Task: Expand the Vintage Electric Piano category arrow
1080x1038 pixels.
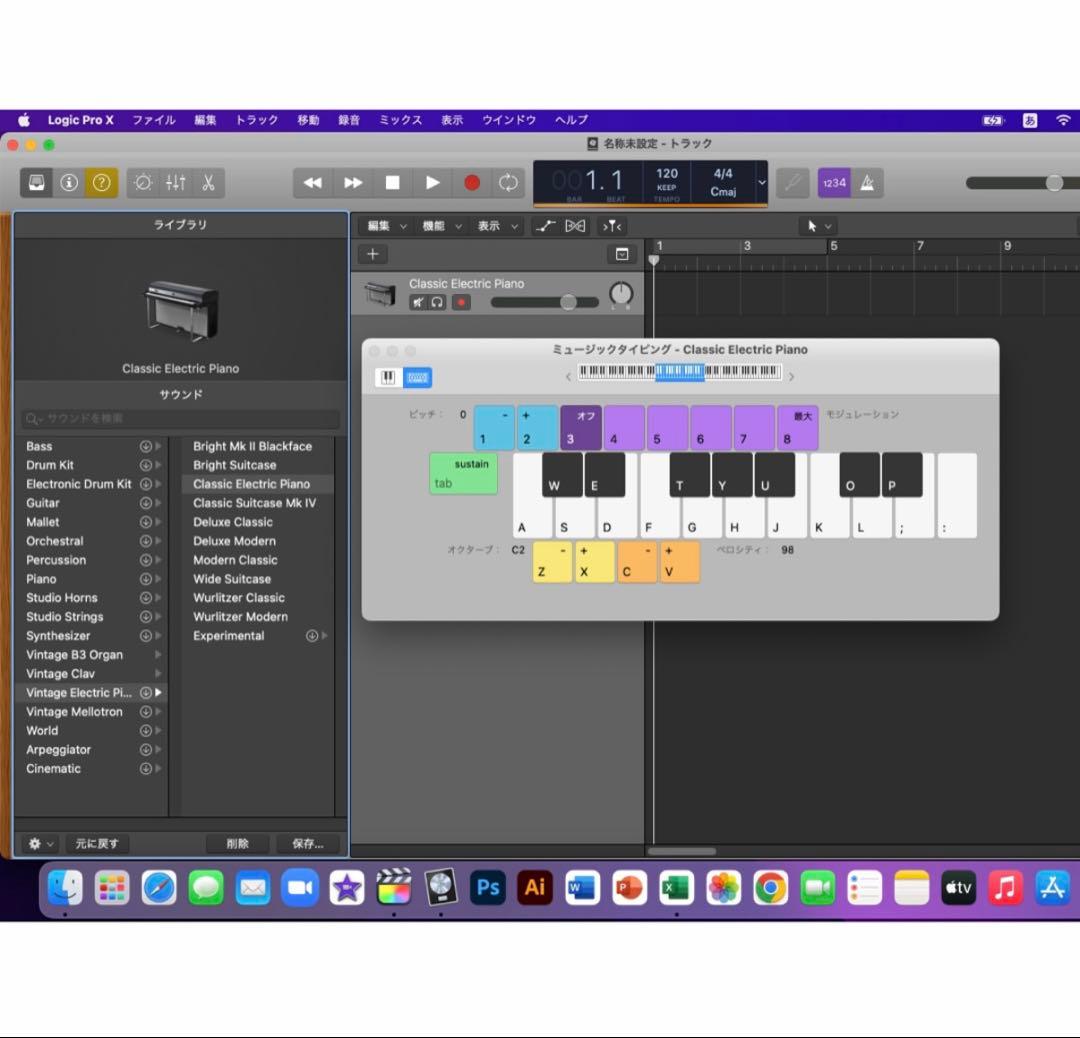Action: click(158, 693)
